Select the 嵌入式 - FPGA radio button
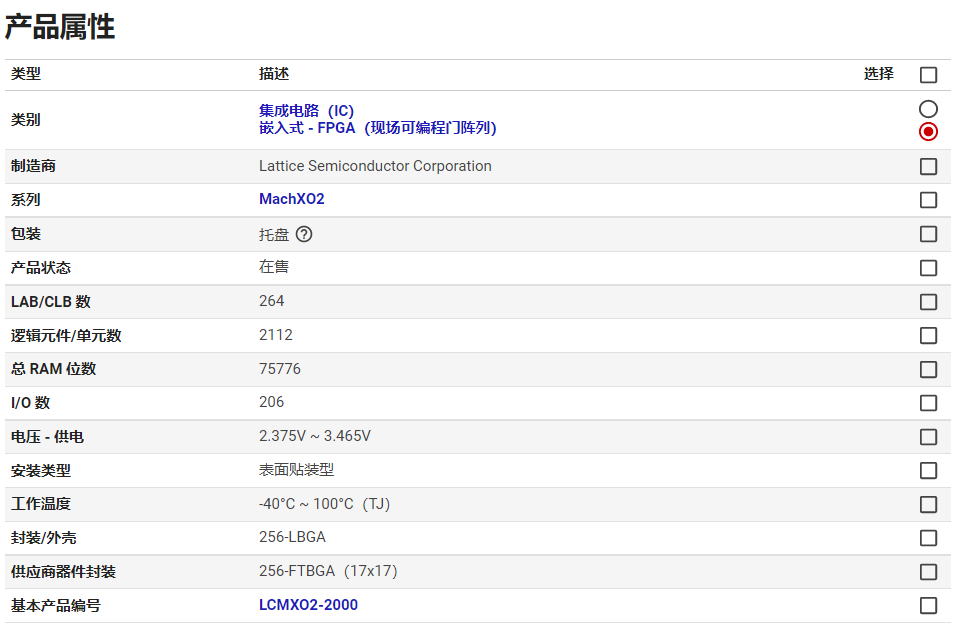Viewport: 966px width, 629px height. [928, 132]
